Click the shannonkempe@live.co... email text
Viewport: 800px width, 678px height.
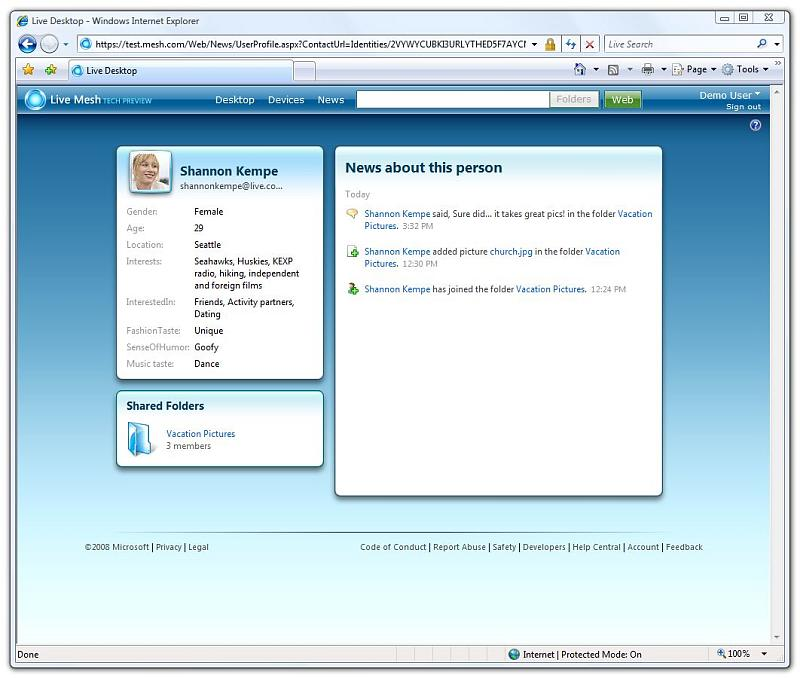click(231, 186)
